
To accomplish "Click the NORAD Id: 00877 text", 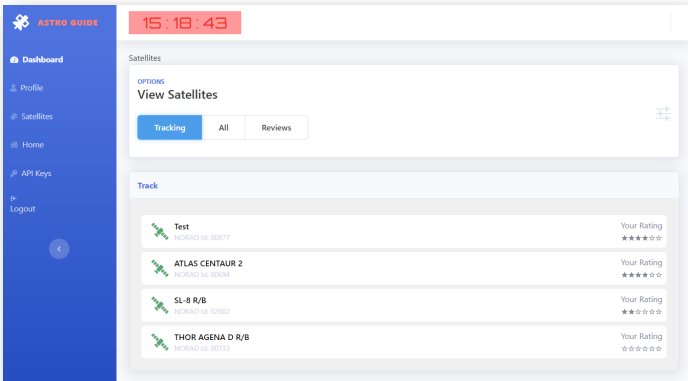I will [202, 237].
